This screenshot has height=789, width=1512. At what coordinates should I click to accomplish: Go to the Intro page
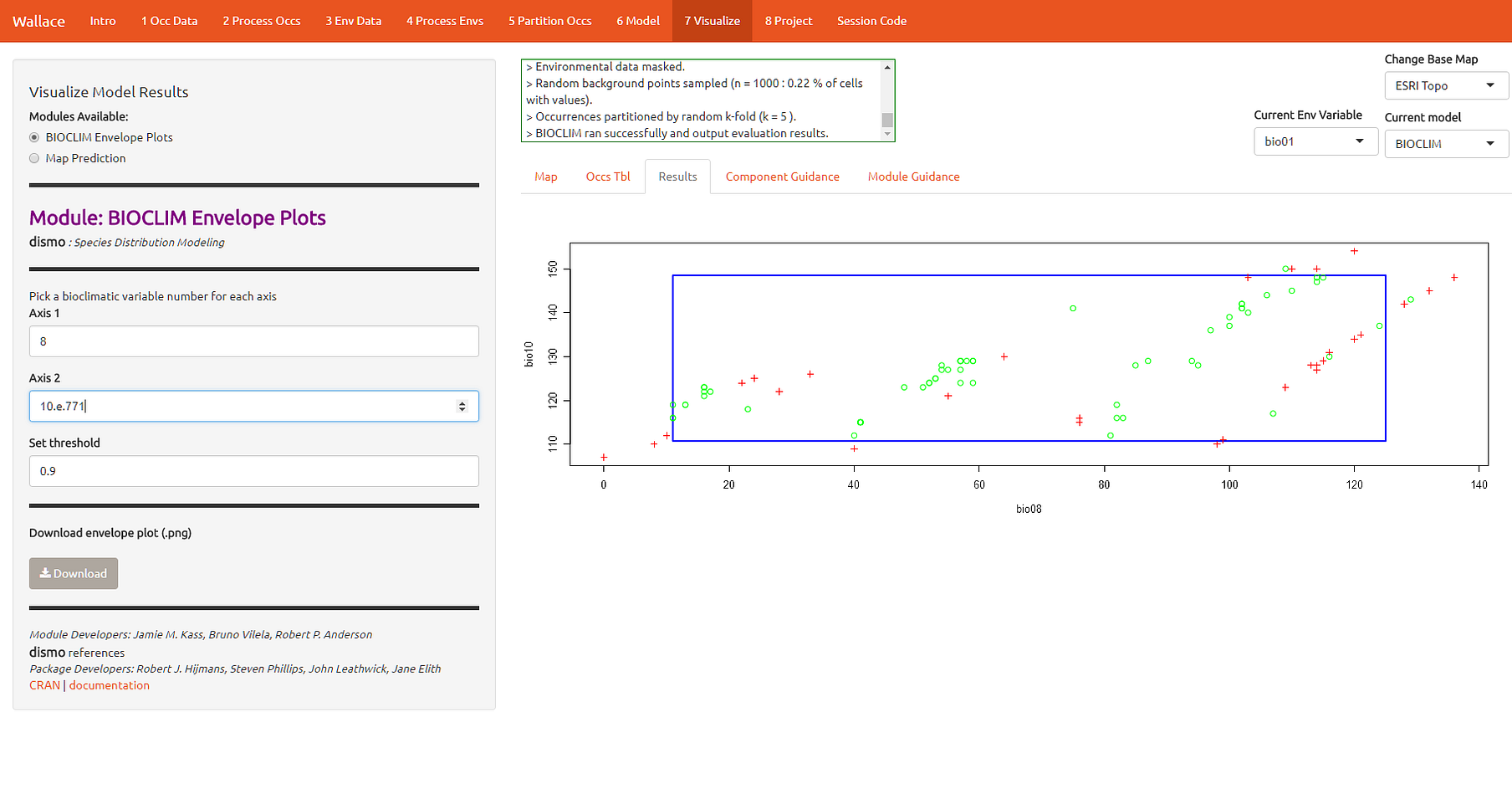102,21
